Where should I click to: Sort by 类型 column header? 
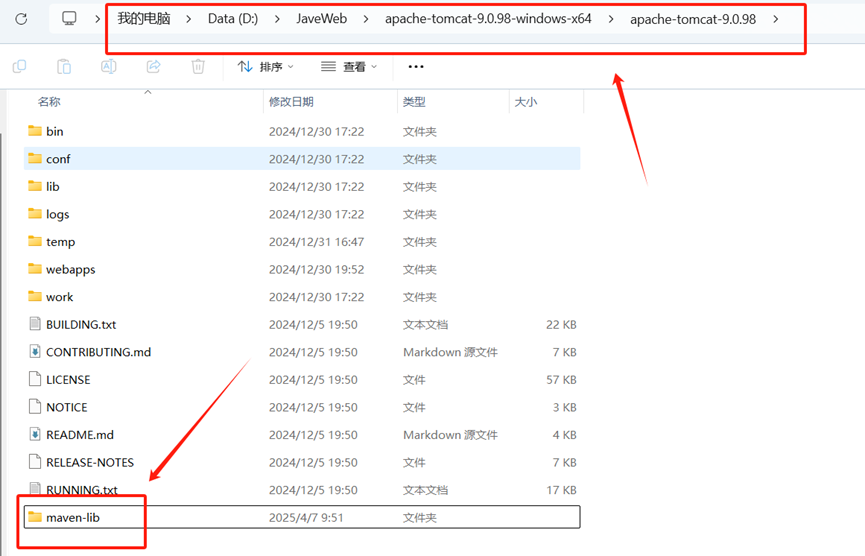(414, 102)
